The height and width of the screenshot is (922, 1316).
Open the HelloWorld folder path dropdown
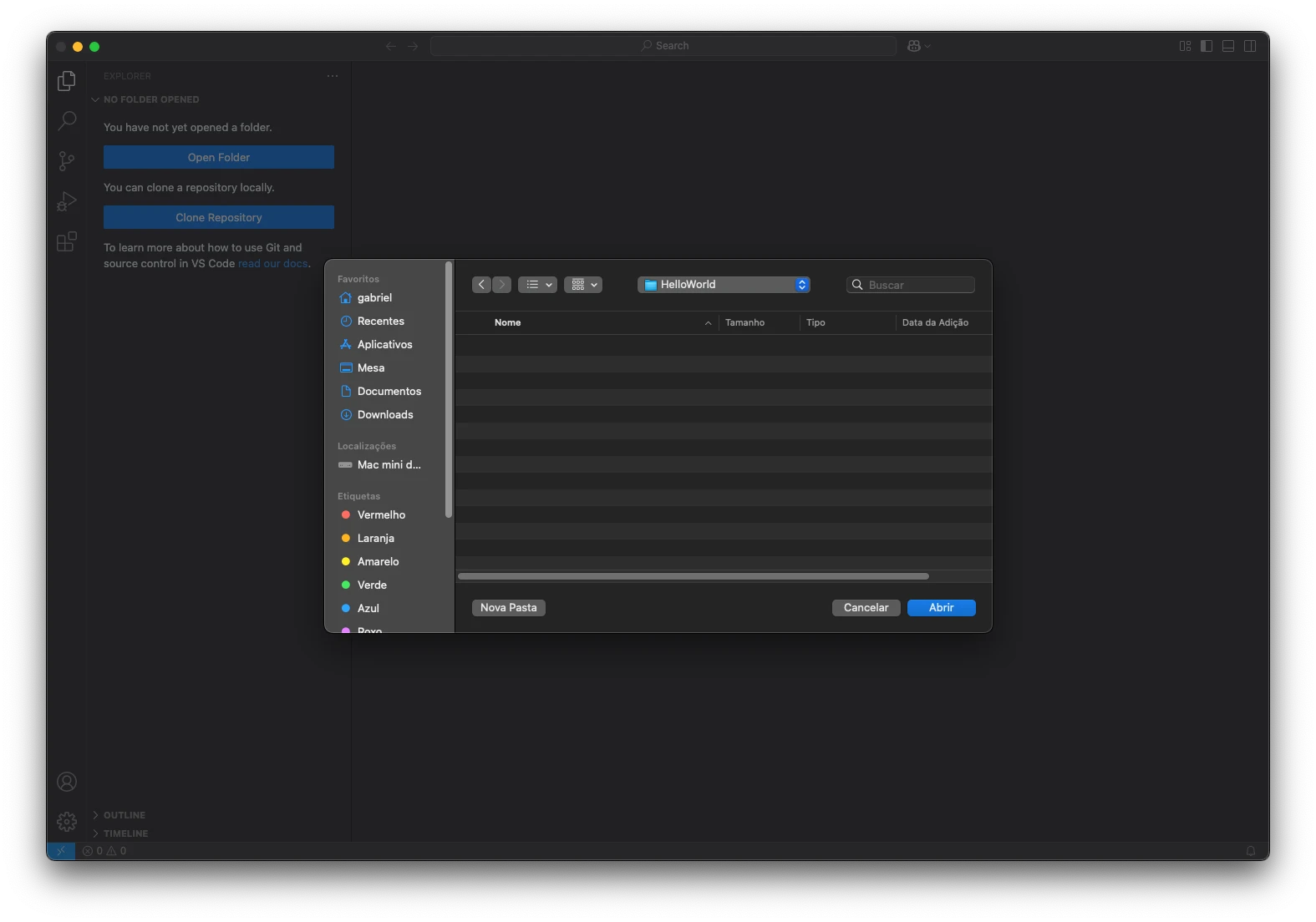(724, 285)
